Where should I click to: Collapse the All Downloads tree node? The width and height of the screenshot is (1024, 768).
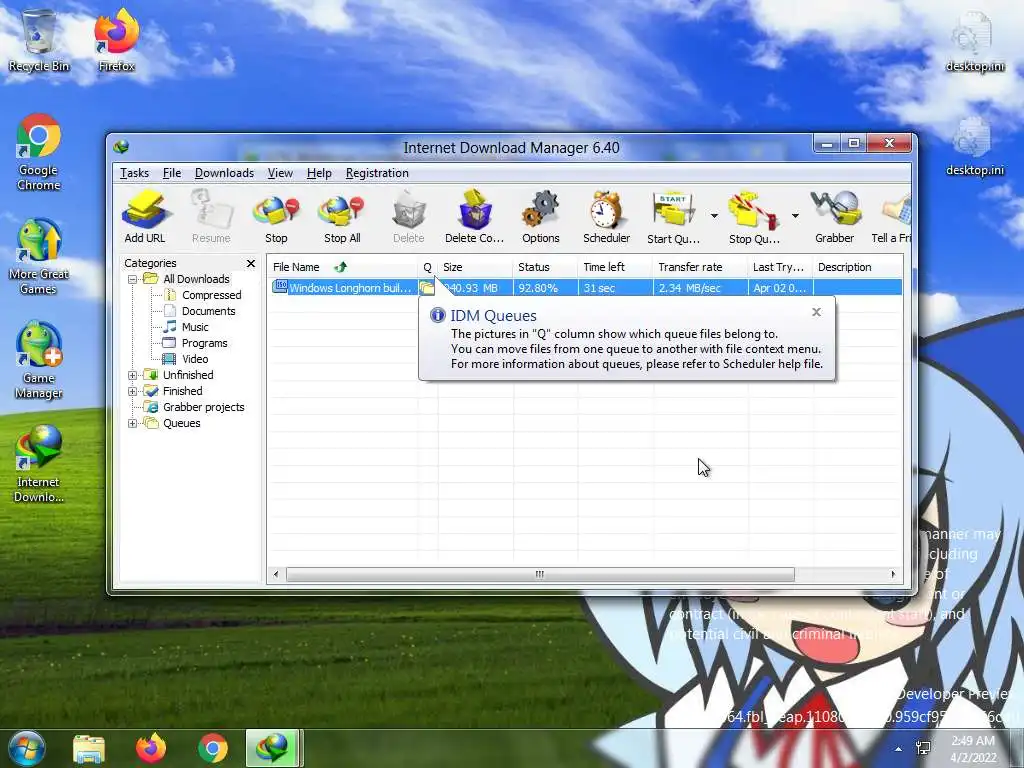(x=133, y=280)
